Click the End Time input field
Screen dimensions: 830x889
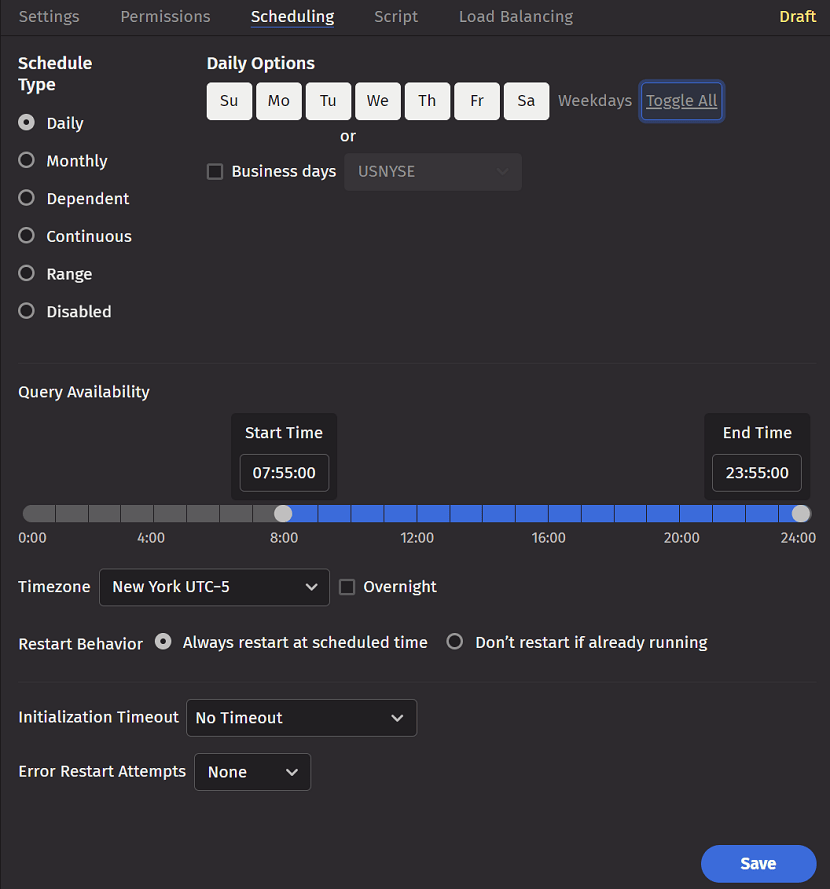coord(757,473)
